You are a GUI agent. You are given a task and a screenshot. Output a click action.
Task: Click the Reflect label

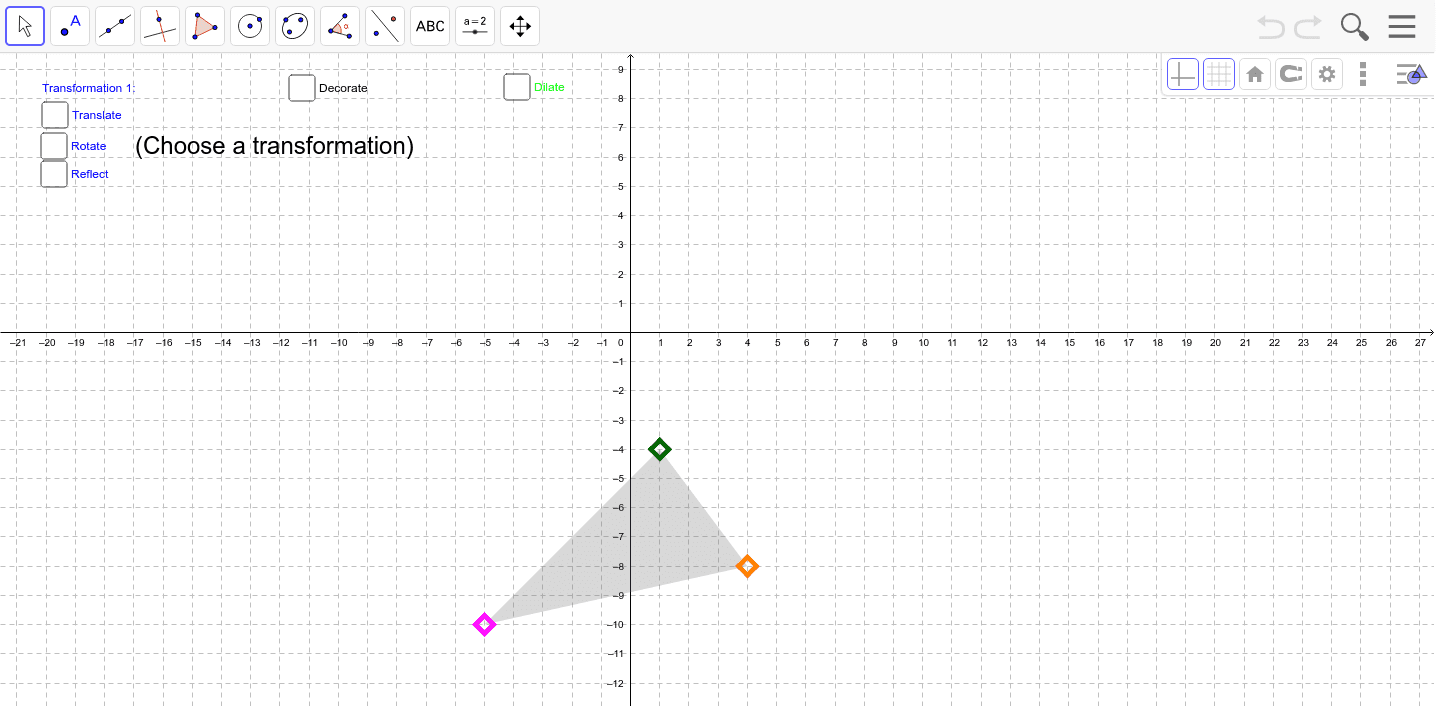tap(90, 174)
